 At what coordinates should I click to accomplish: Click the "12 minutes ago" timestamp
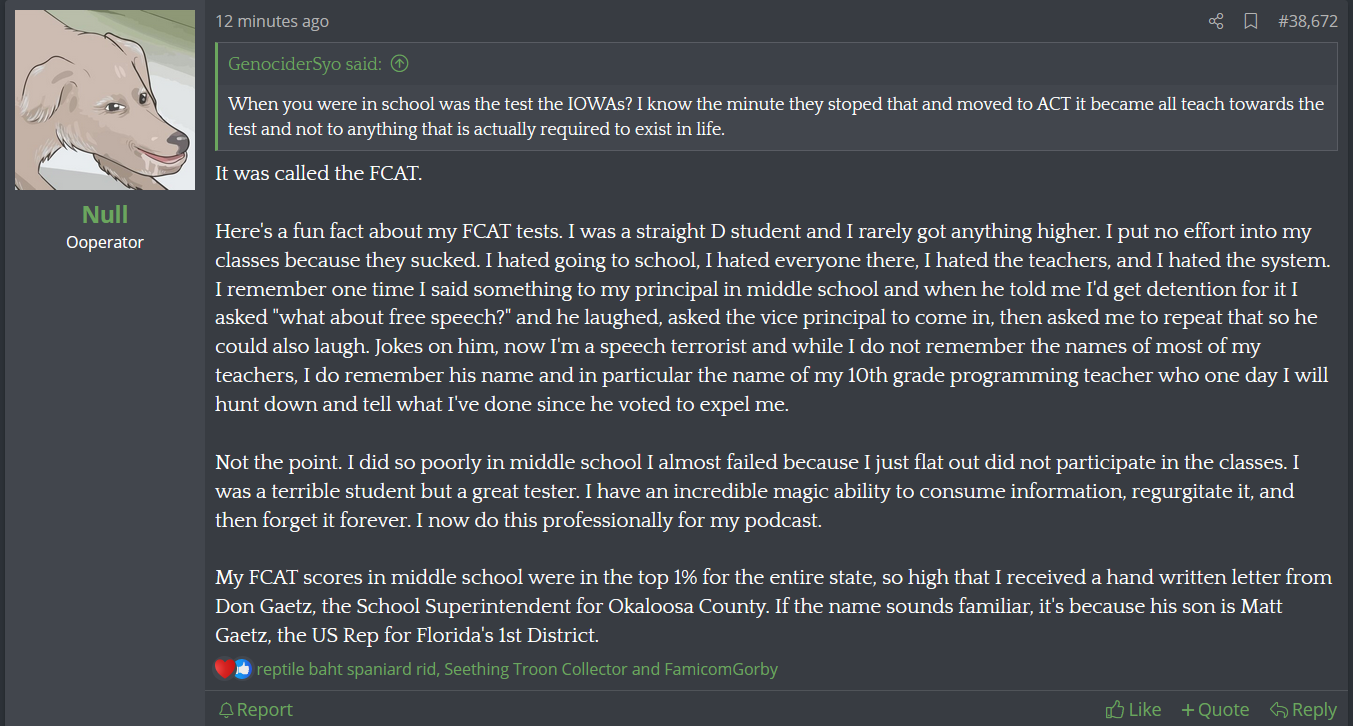pos(272,21)
